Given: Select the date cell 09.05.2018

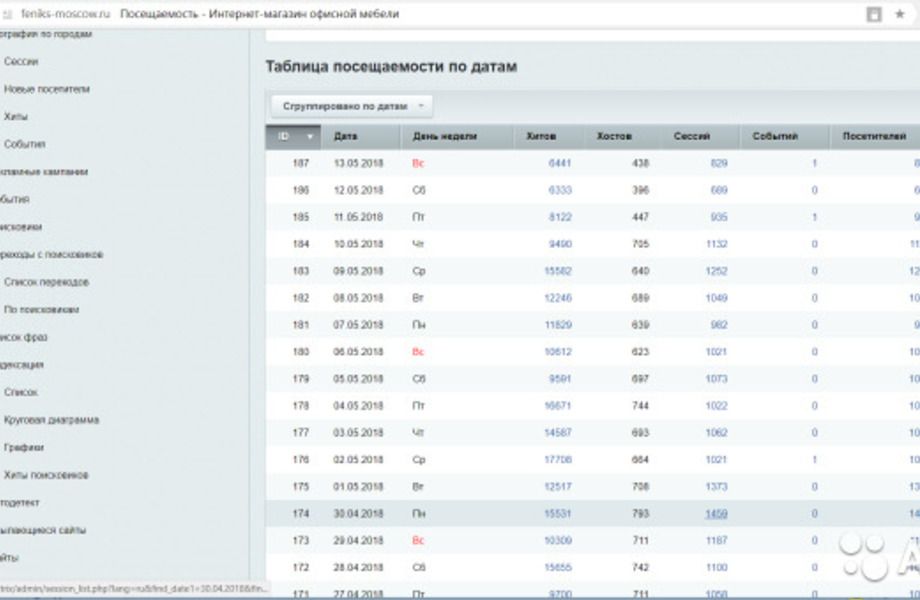Looking at the screenshot, I should pyautogui.click(x=358, y=271).
